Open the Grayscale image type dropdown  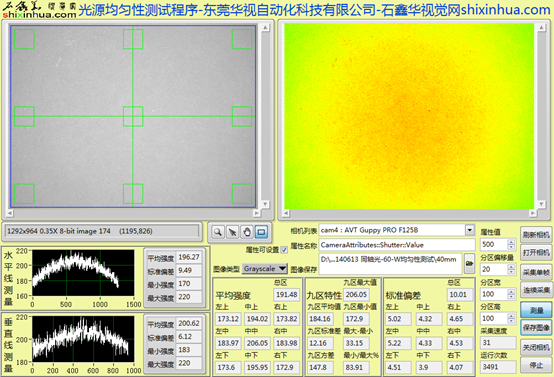coord(265,269)
